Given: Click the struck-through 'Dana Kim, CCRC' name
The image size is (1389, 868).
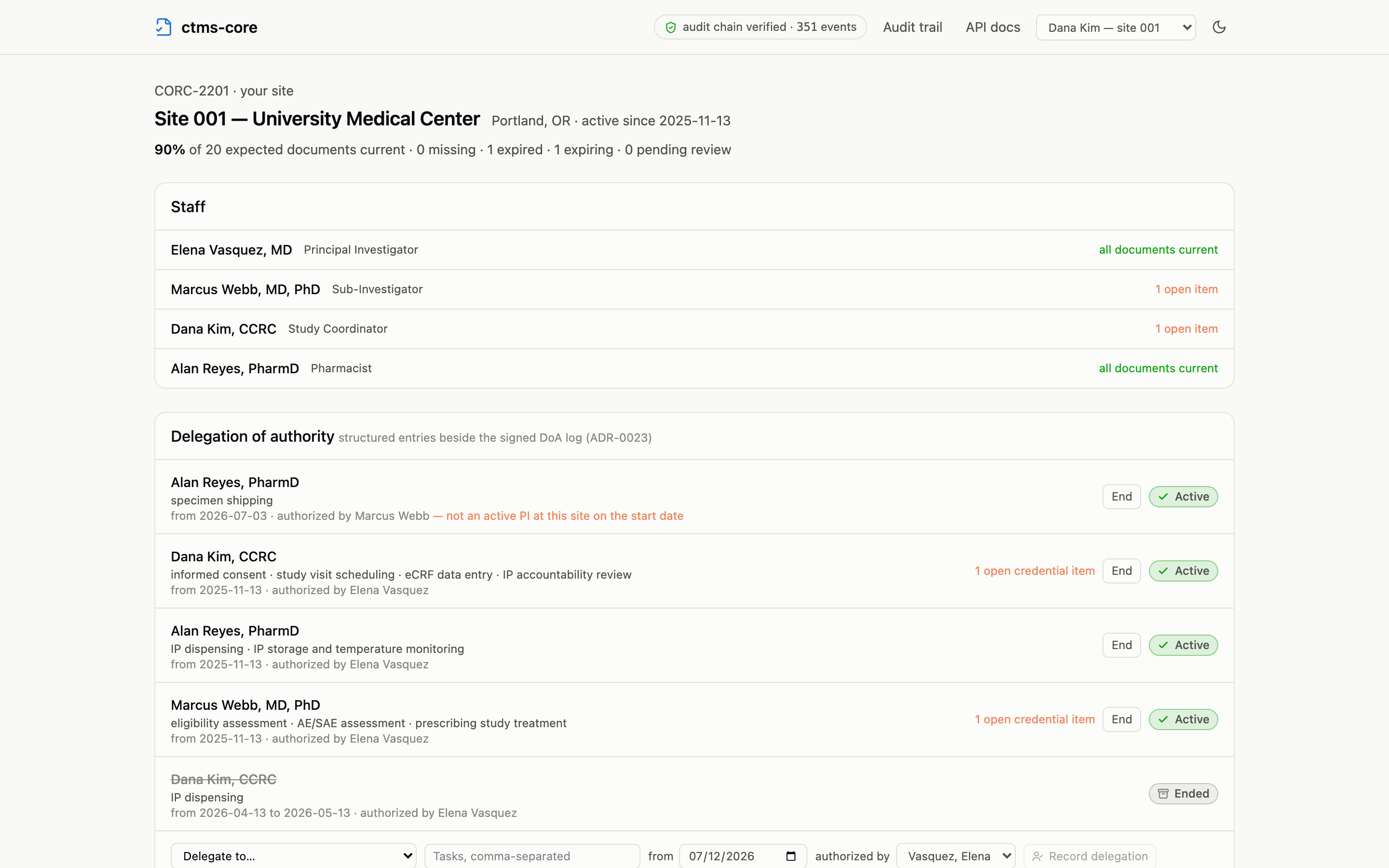Looking at the screenshot, I should coord(223,779).
